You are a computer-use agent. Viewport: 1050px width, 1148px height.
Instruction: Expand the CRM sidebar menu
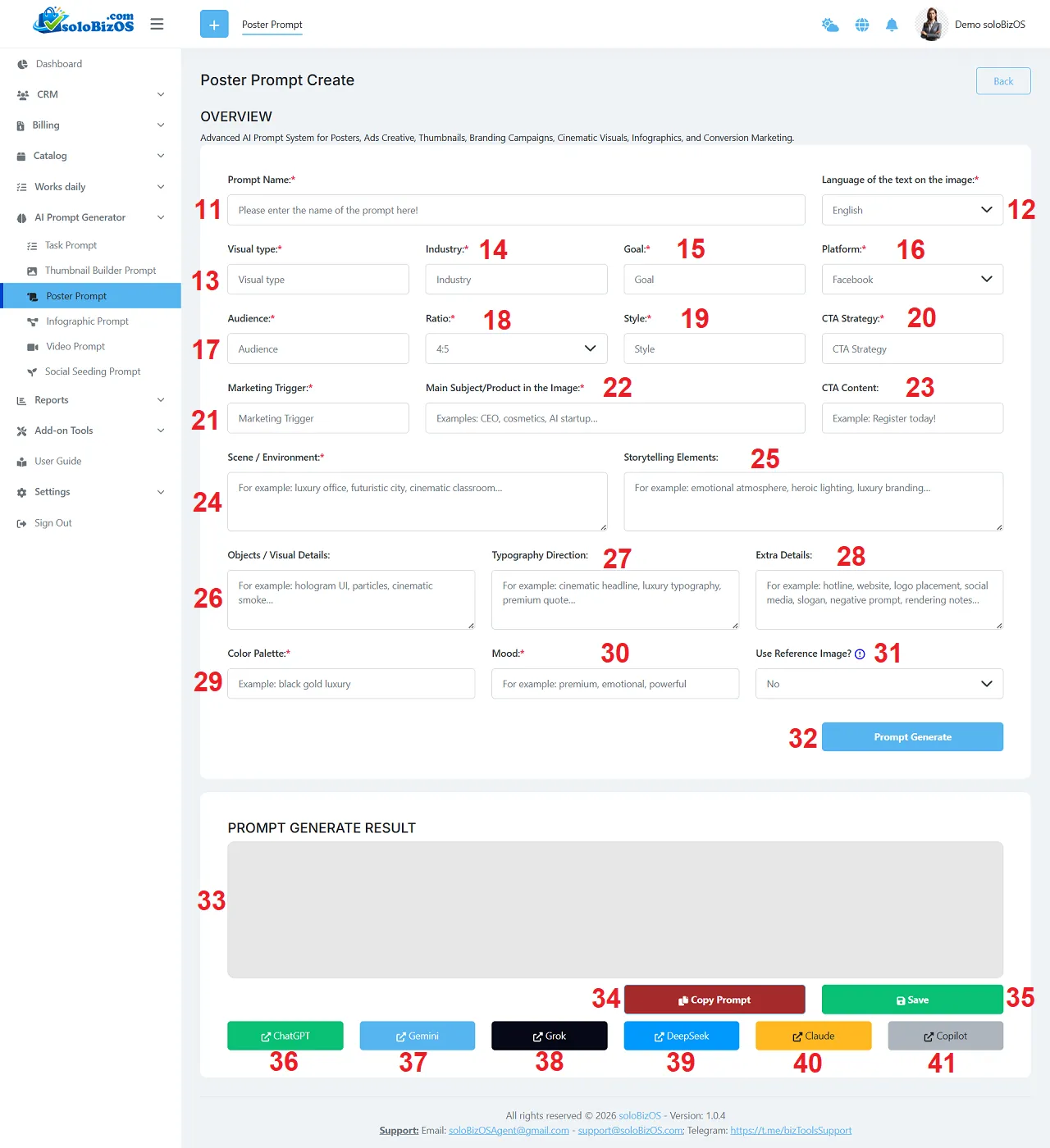point(90,94)
